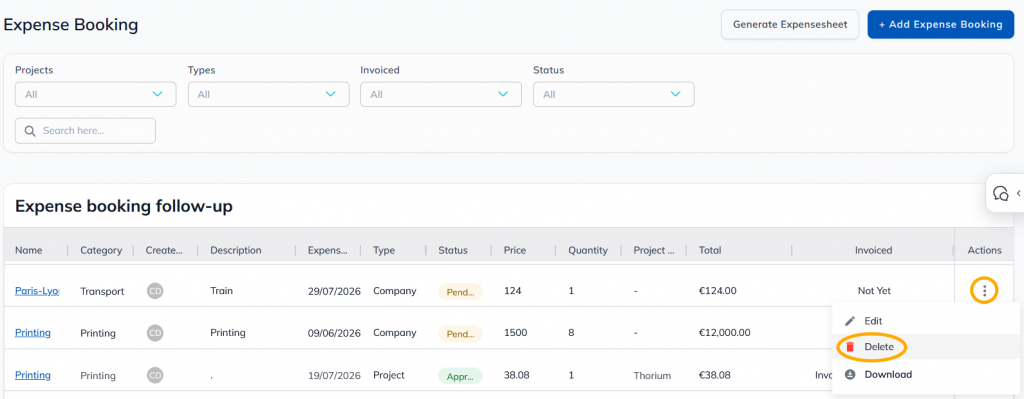Screen dimensions: 1024x399
Task: Open the Printing link dated 19/07/2026
Action: pyautogui.click(x=33, y=375)
